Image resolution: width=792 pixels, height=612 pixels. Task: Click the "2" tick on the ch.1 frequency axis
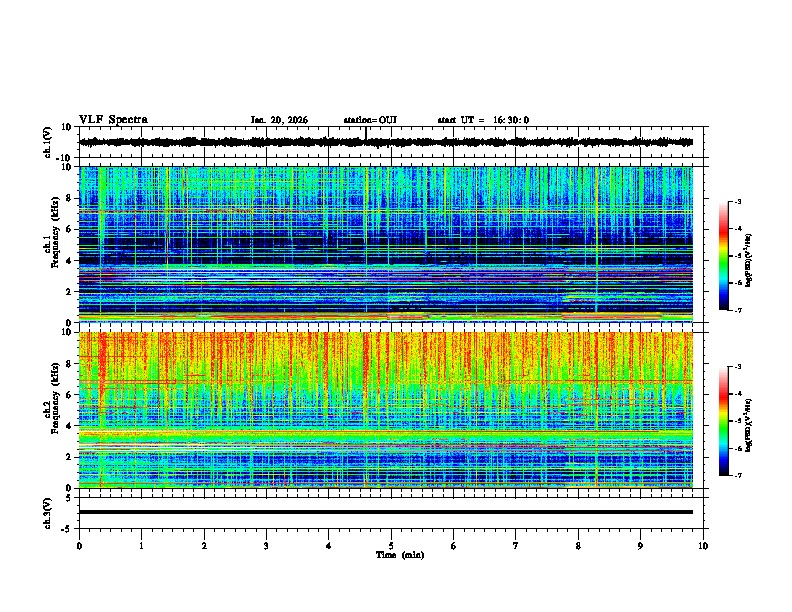tap(70, 292)
